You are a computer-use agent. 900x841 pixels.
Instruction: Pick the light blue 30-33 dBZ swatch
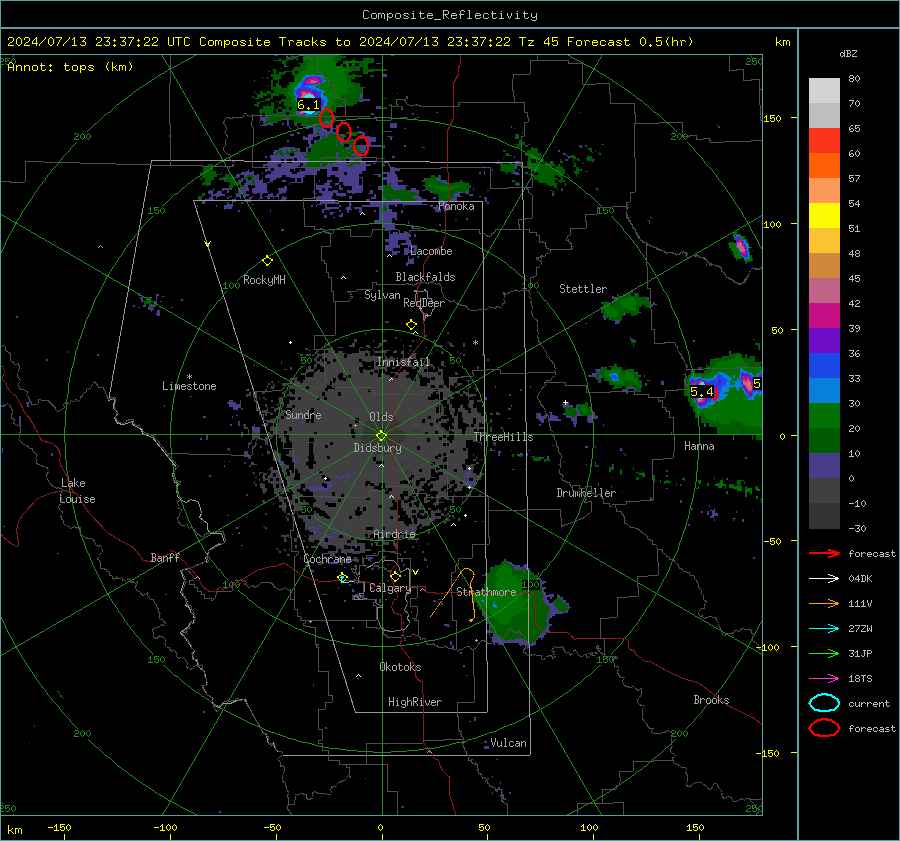(x=824, y=390)
